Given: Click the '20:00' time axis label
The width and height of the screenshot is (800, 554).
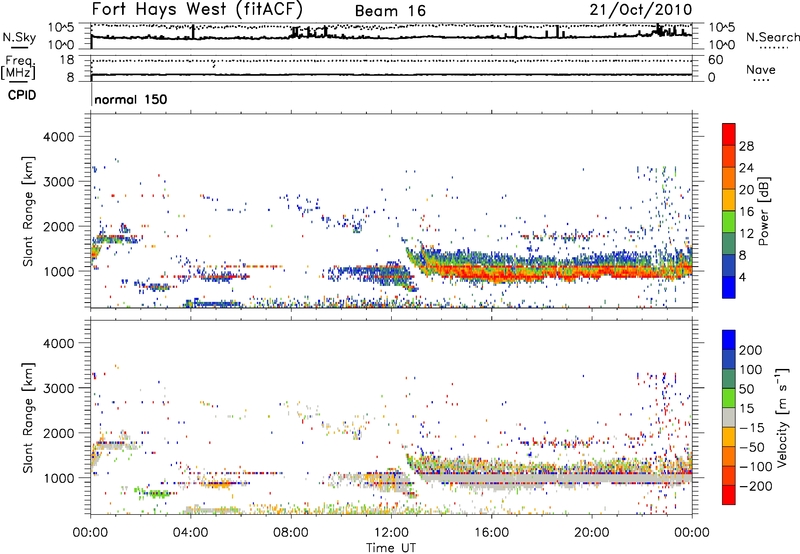Looking at the screenshot, I should [x=591, y=533].
